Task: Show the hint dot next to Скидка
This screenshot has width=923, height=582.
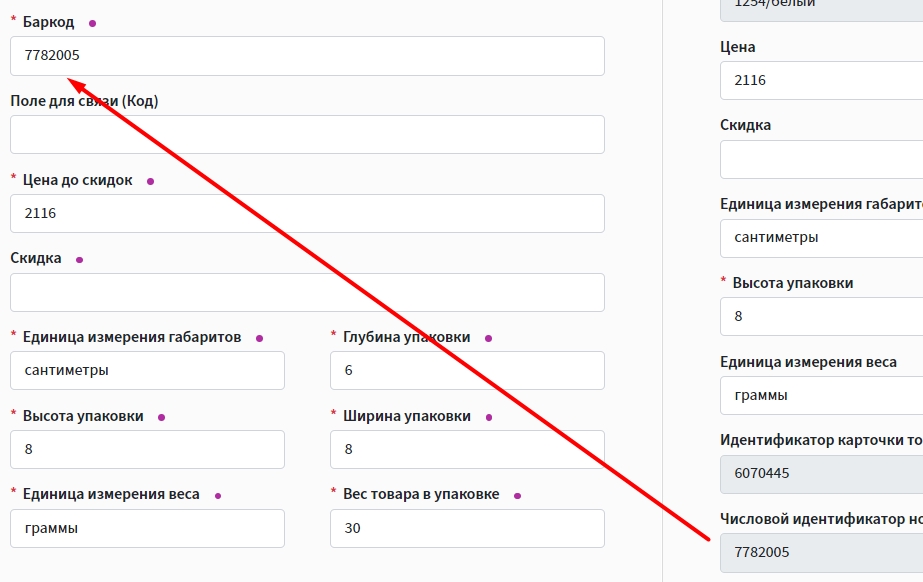Action: [80, 260]
